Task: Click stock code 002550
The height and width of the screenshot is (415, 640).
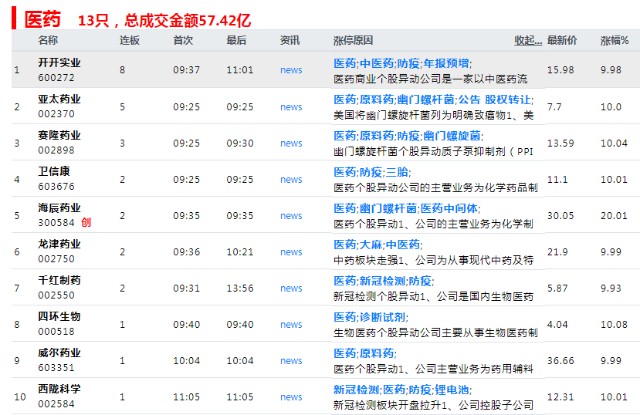Action: click(56, 295)
